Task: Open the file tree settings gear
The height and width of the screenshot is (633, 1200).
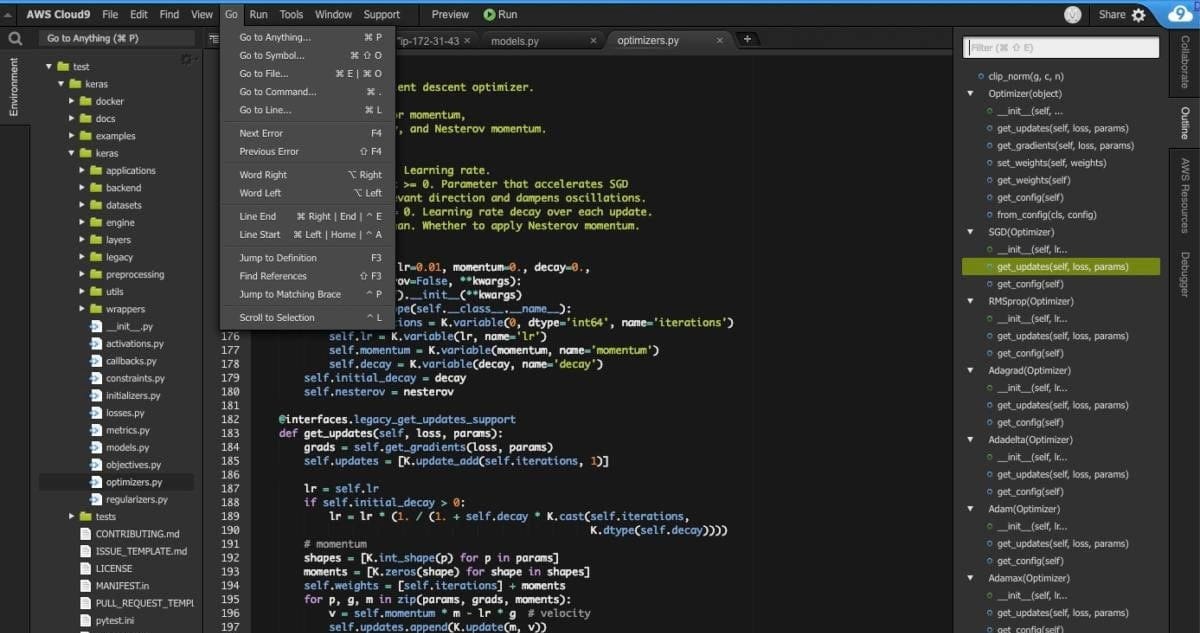Action: (x=185, y=61)
